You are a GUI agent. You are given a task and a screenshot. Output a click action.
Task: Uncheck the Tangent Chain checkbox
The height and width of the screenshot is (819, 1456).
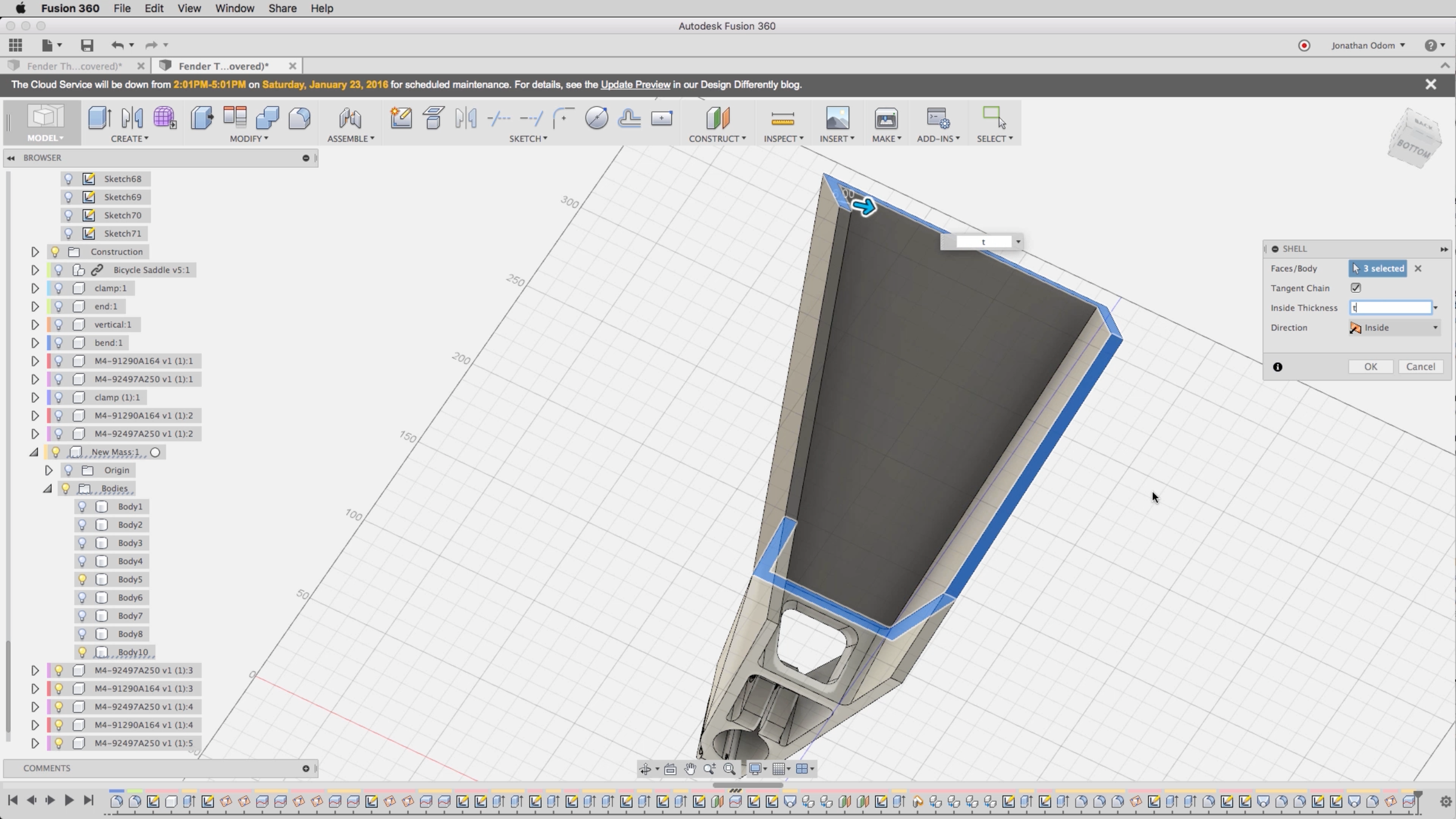click(x=1356, y=288)
